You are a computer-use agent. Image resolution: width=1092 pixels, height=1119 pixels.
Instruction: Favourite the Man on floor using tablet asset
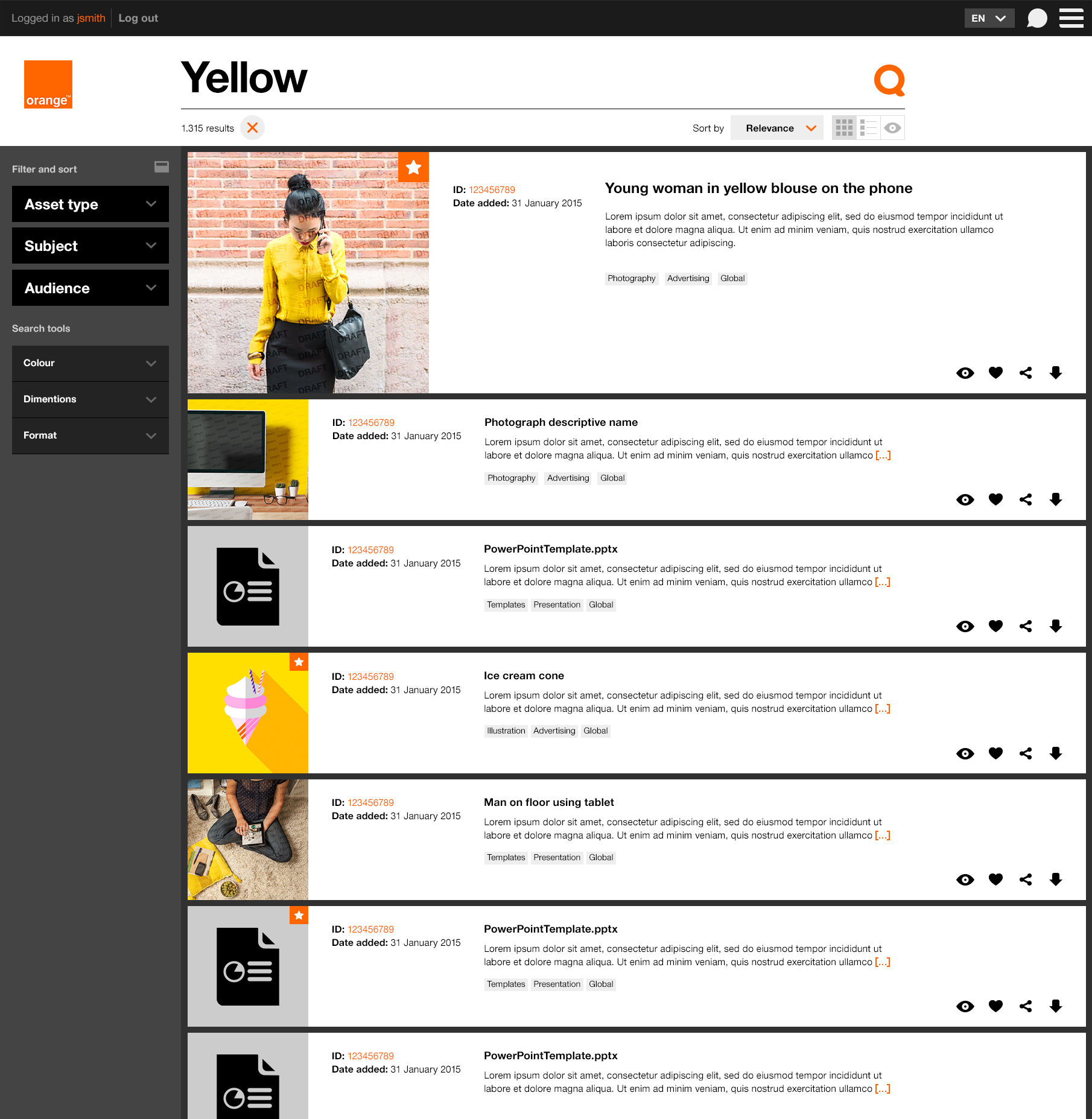995,880
